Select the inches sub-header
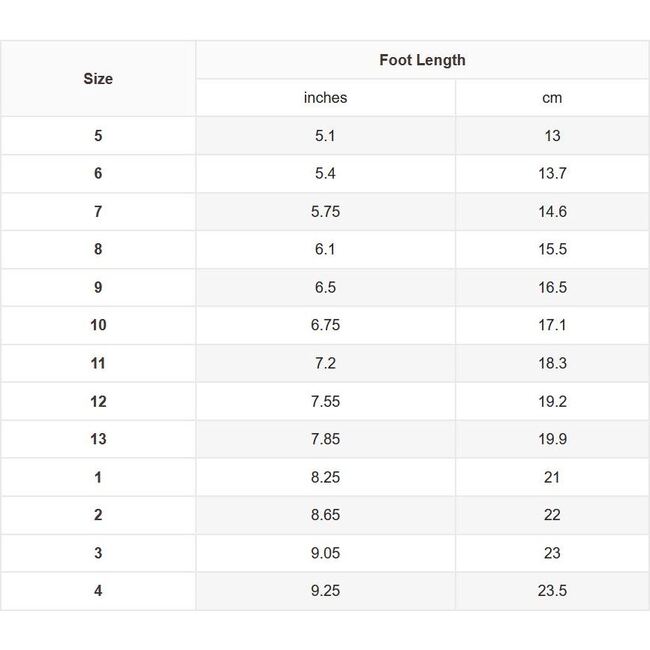 tap(325, 98)
